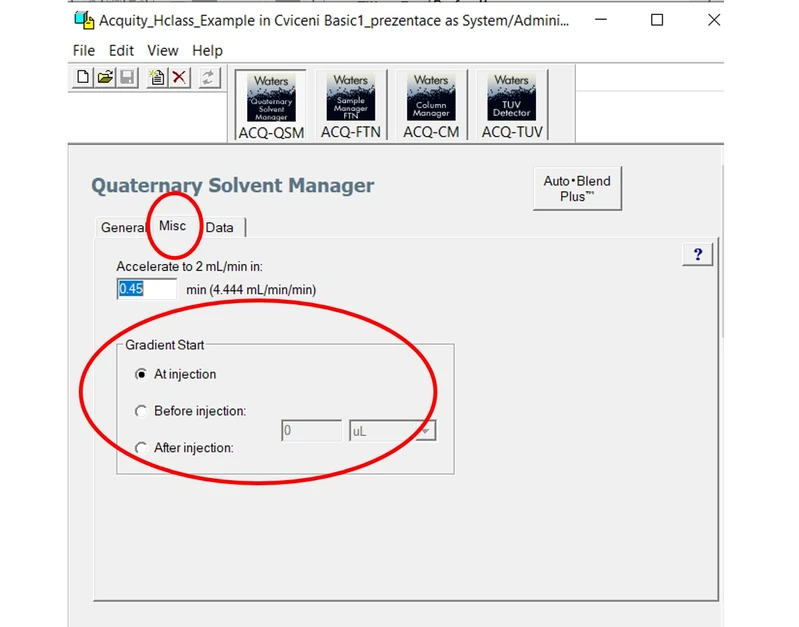Click the Quaternary Solvent Manager heading

coord(232,186)
